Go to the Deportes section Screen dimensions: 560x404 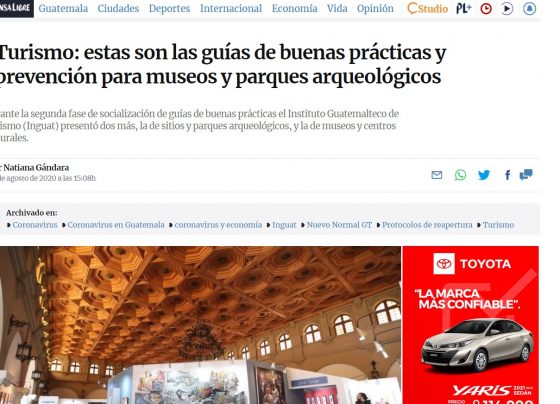point(169,8)
